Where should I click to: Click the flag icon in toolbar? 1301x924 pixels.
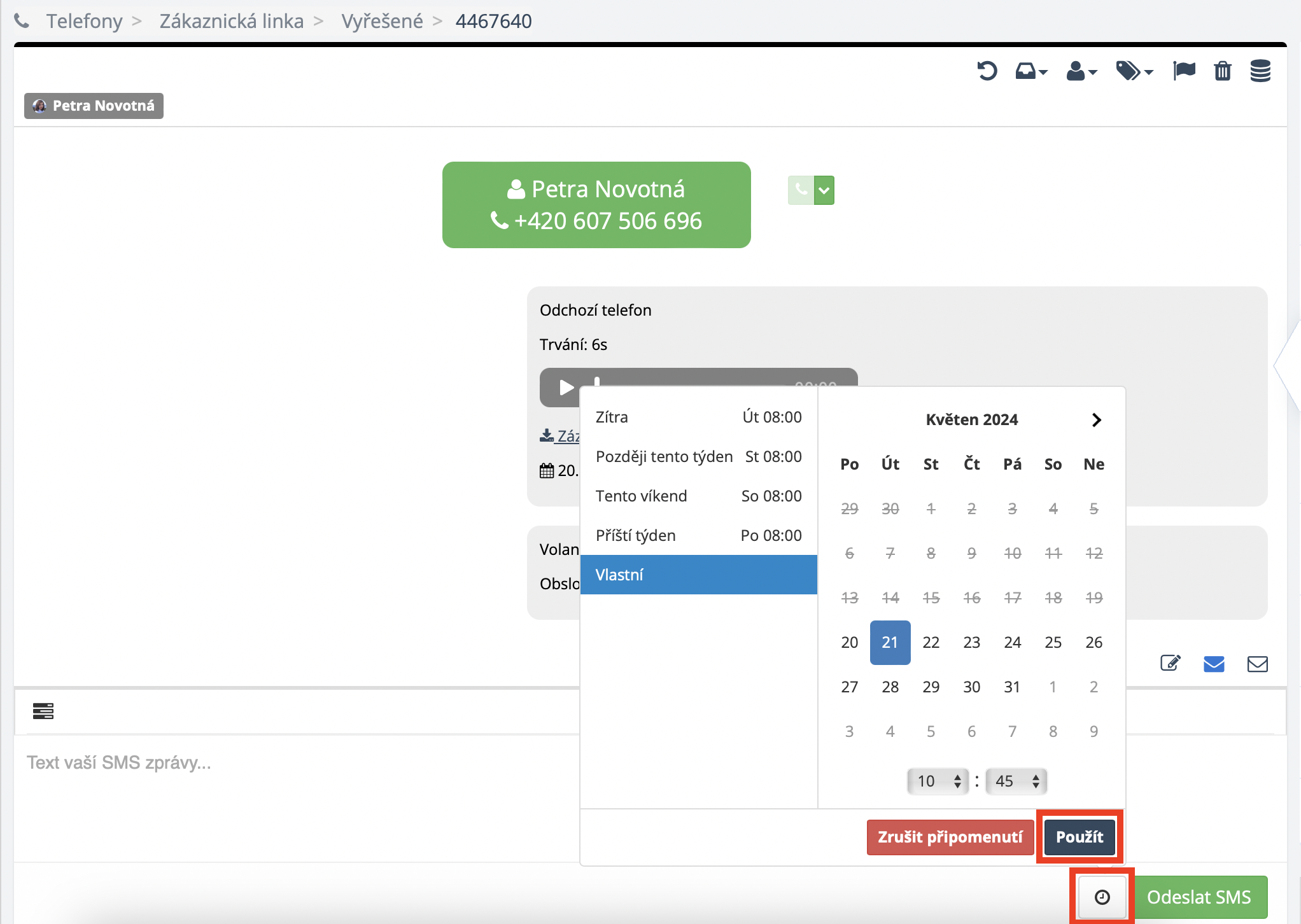coord(1184,71)
